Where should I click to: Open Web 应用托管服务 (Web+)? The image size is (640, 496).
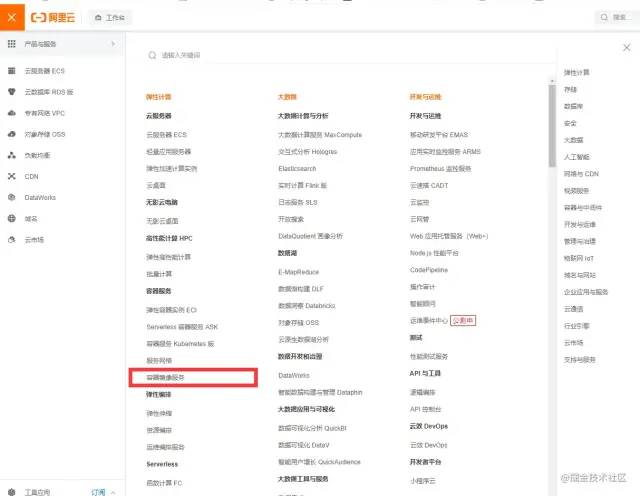(x=449, y=236)
